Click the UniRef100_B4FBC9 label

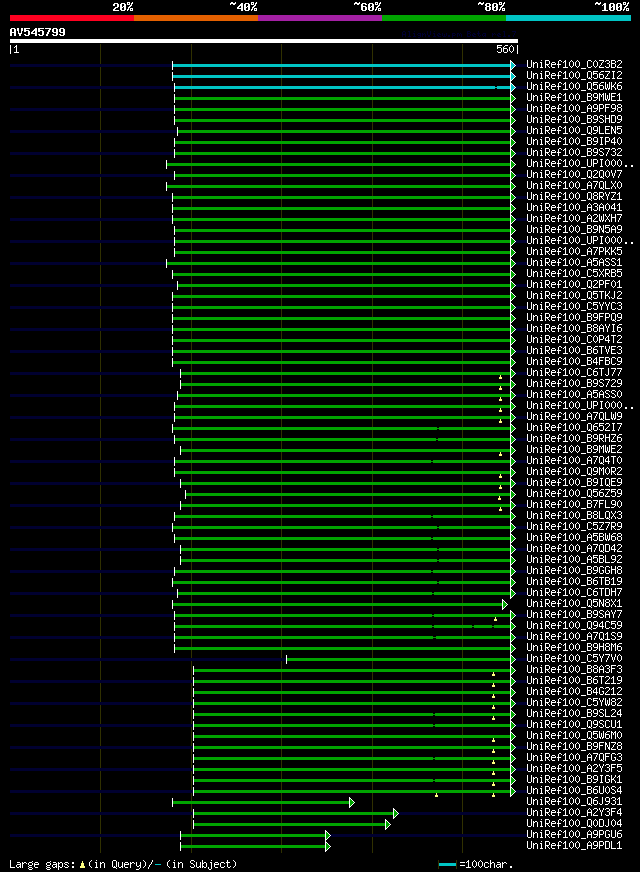click(x=574, y=362)
